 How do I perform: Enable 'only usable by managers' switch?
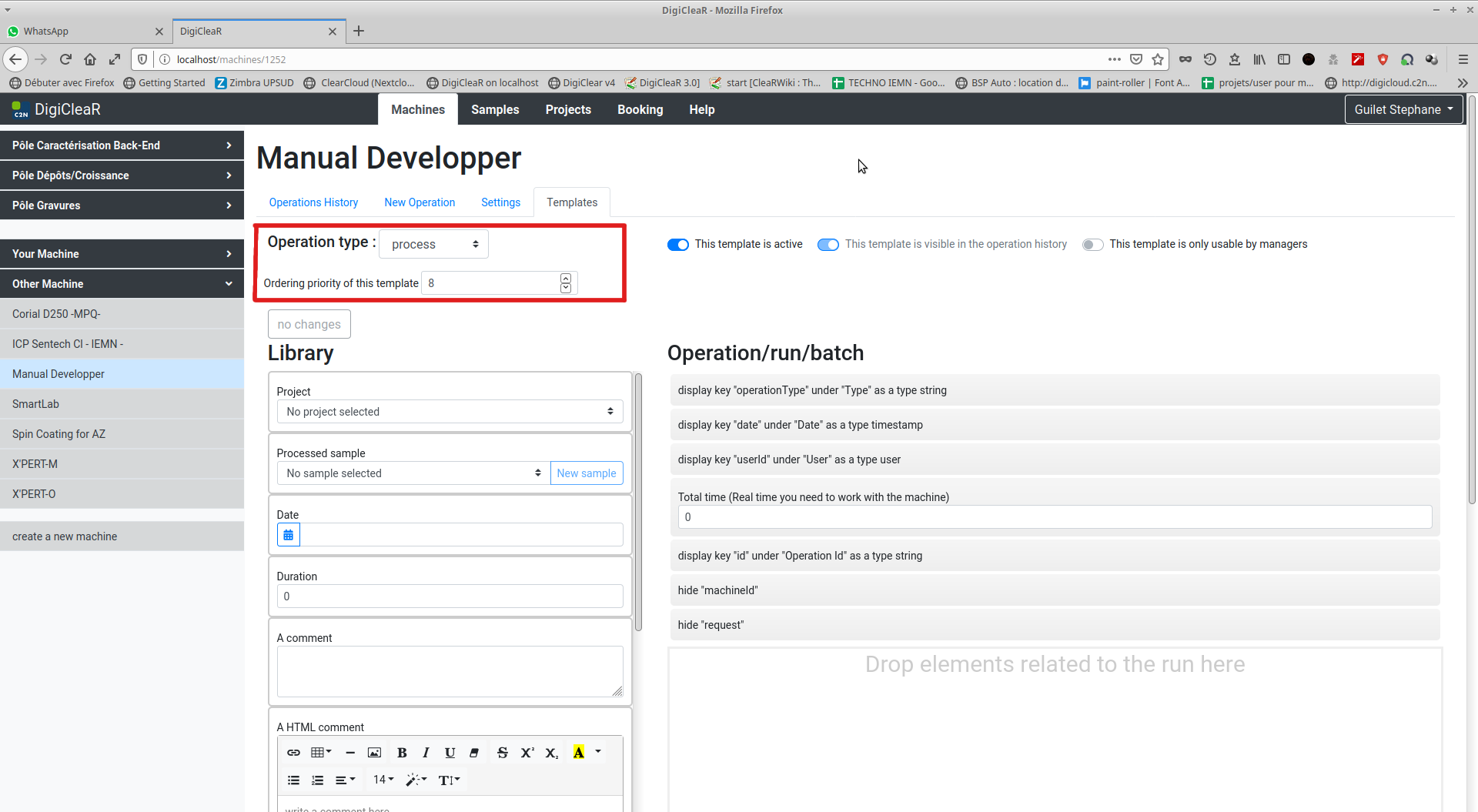[x=1092, y=245]
